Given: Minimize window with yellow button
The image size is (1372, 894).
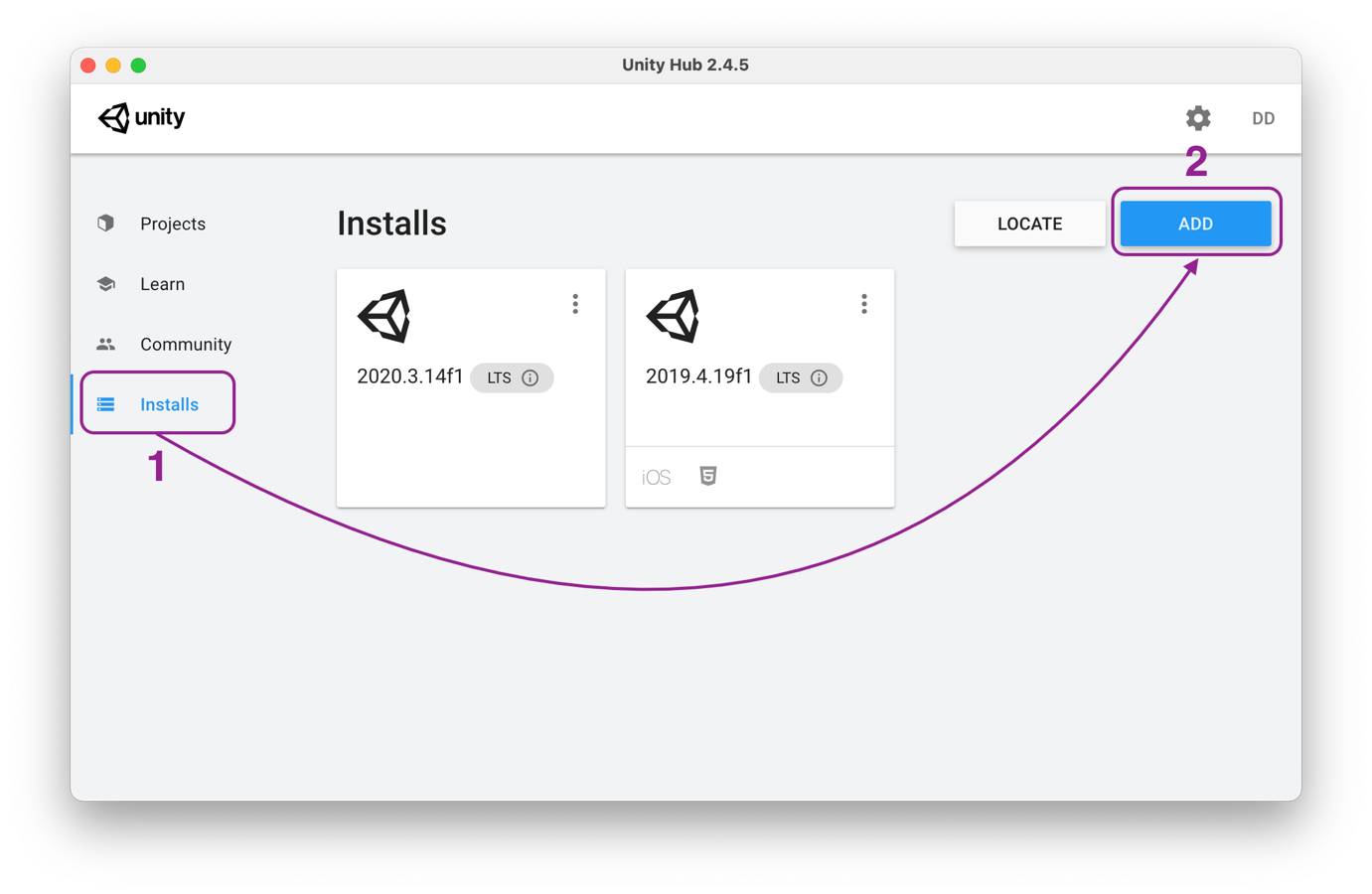Looking at the screenshot, I should tap(113, 66).
